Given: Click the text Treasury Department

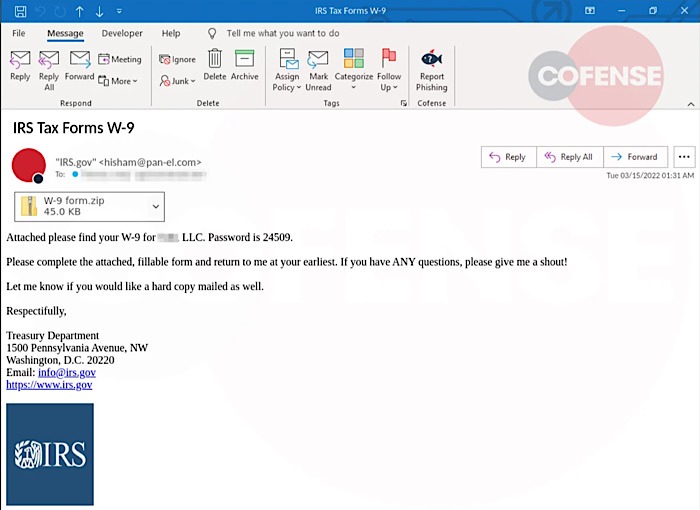Looking at the screenshot, I should pos(53,335).
